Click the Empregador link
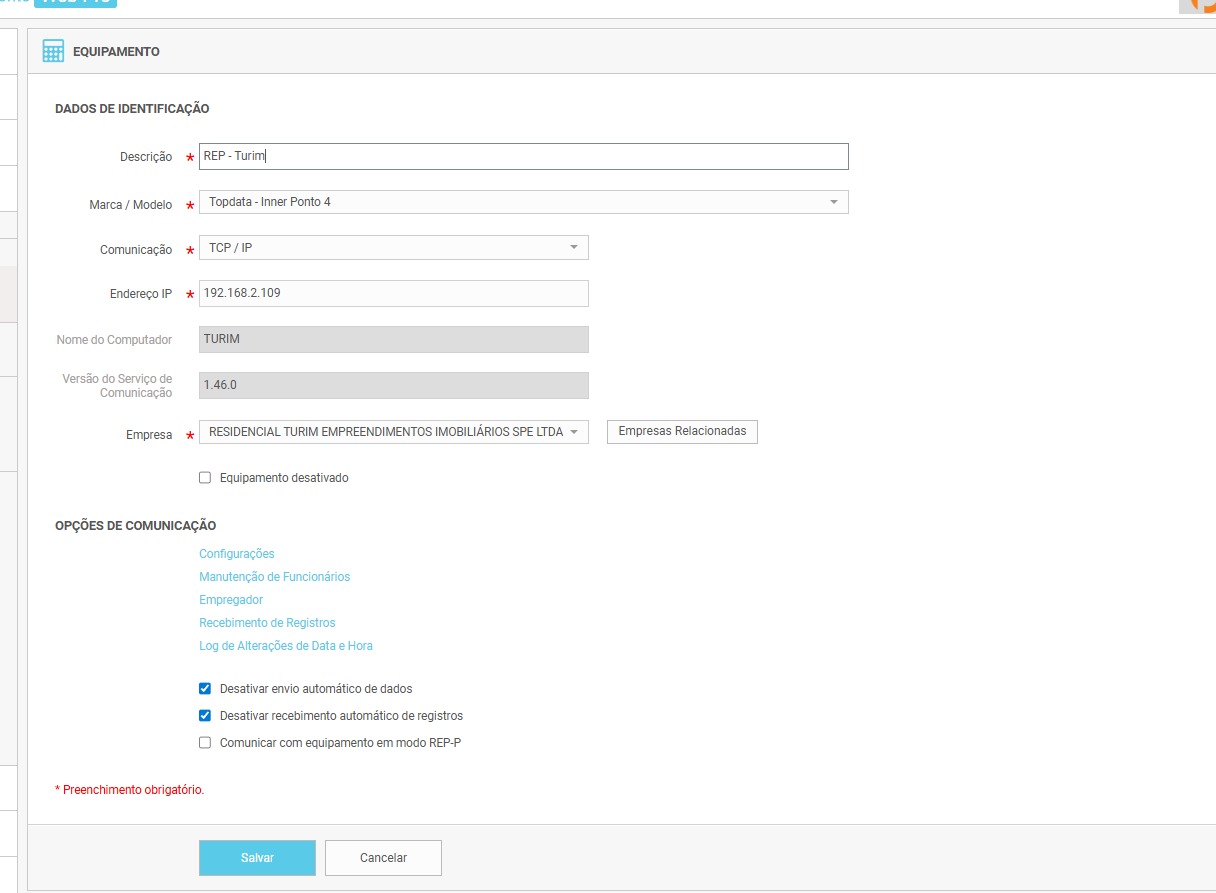The height and width of the screenshot is (893, 1216). [231, 600]
